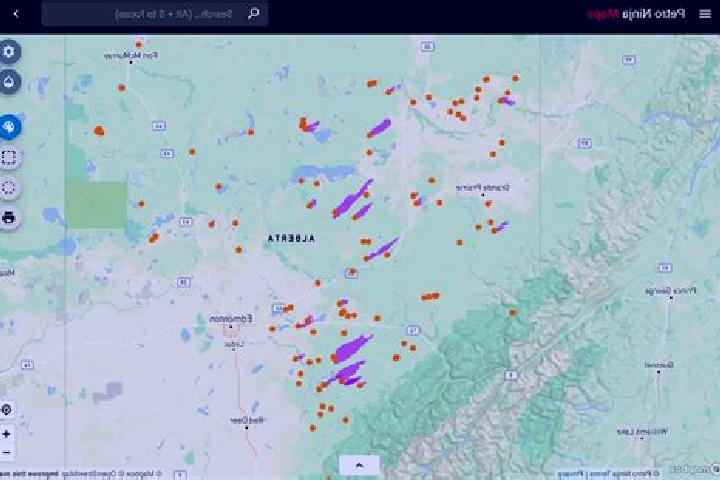Viewport: 720px width, 480px height.
Task: Zoom out with the minus button
Action: point(6,452)
